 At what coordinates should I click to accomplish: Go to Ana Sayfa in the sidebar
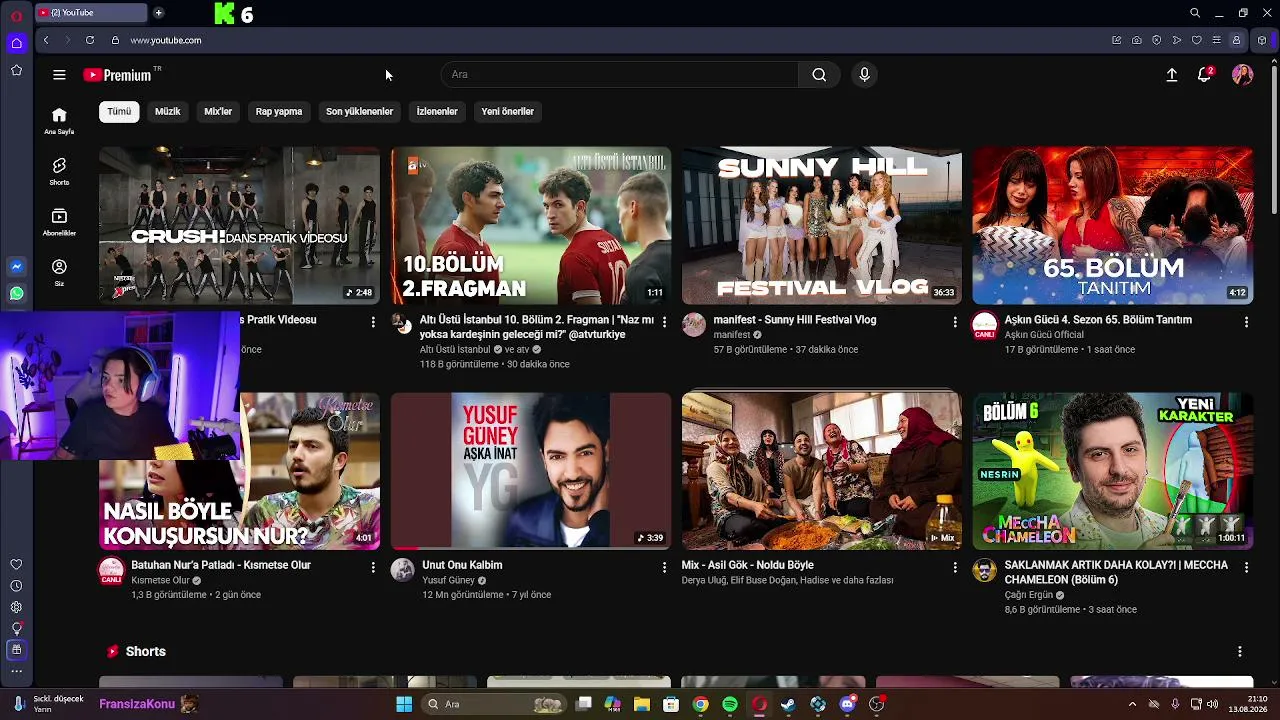[59, 120]
